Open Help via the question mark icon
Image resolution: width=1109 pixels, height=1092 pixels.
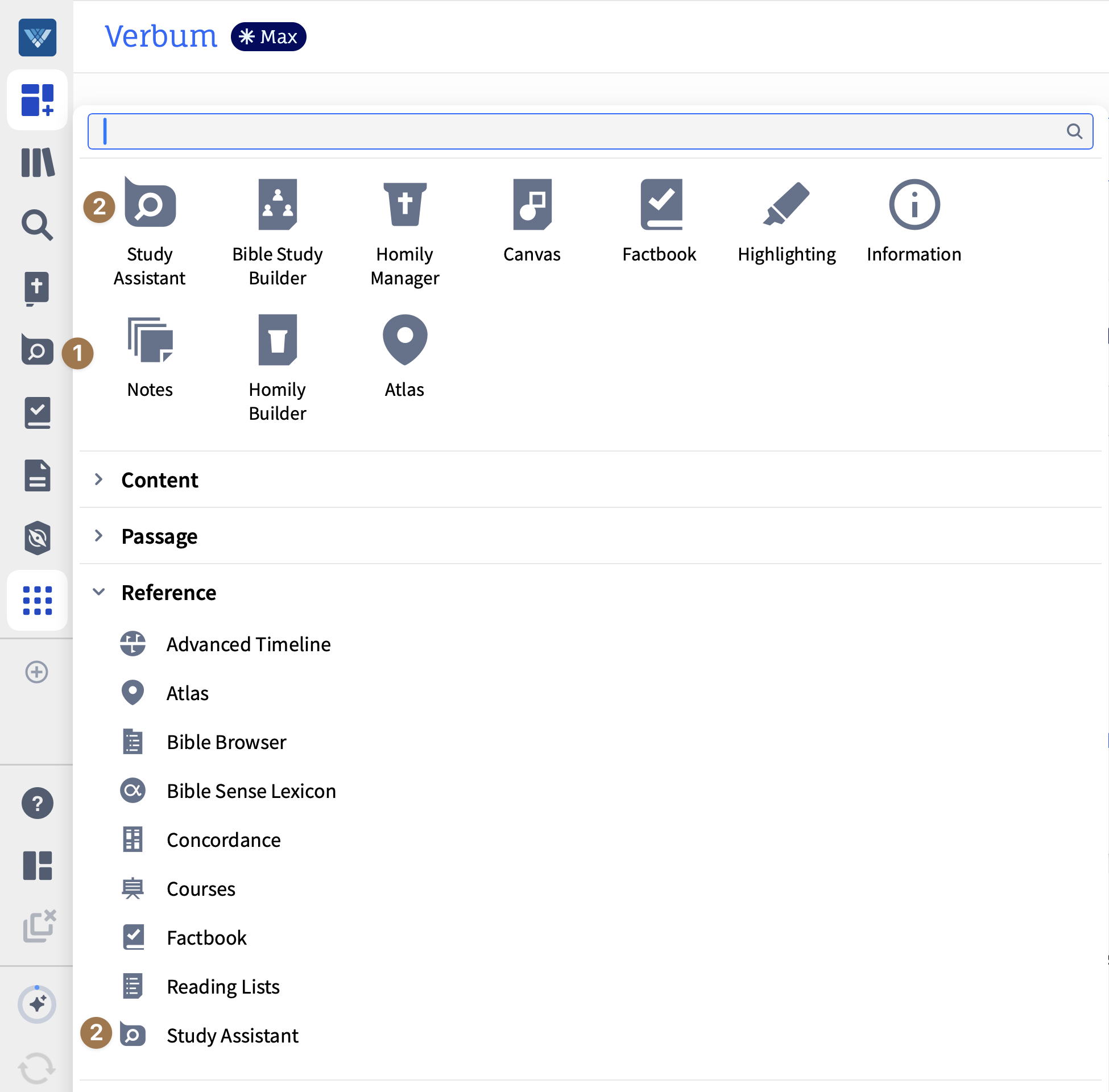(x=38, y=803)
